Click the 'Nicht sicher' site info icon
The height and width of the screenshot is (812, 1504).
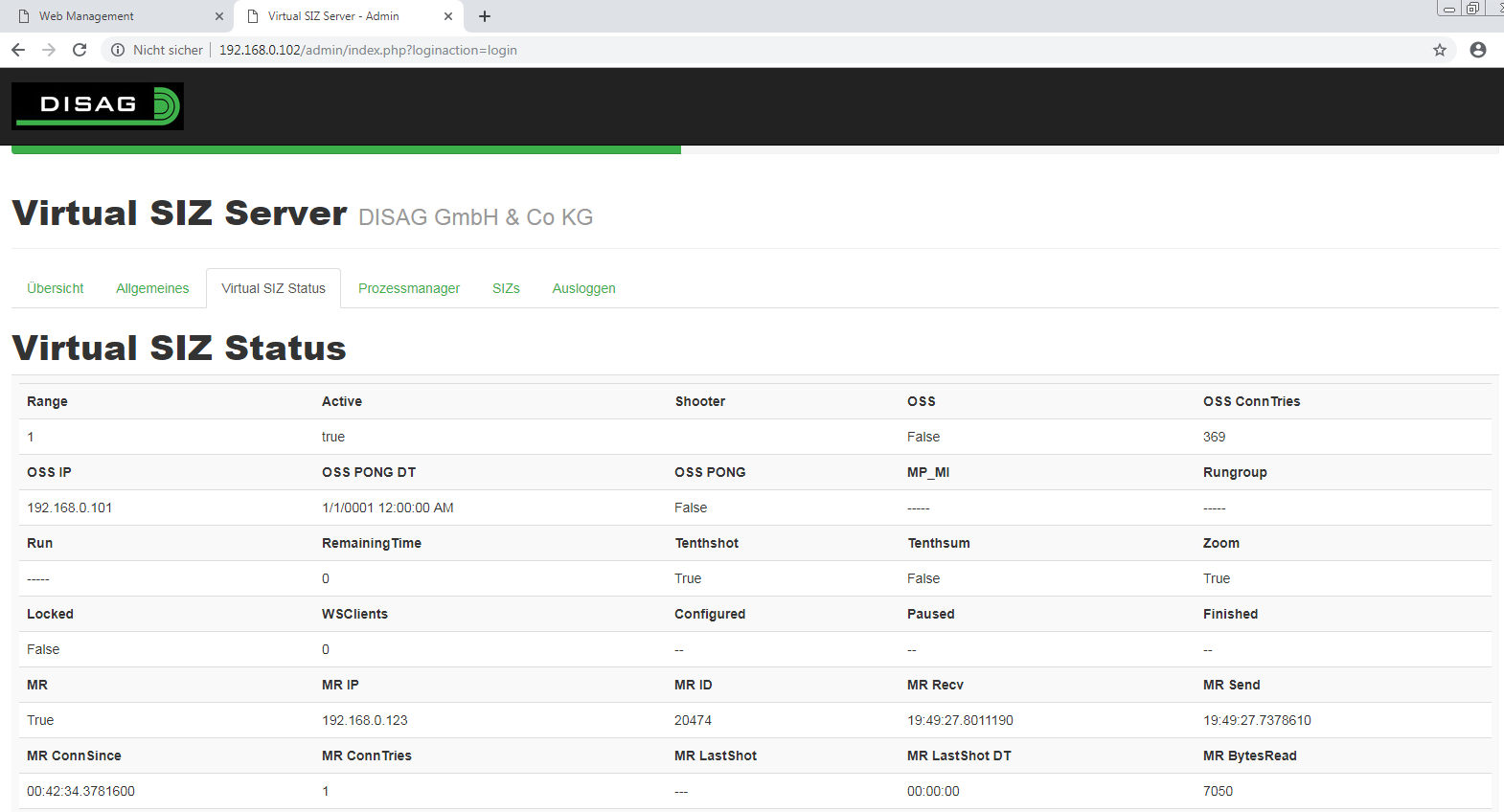(118, 50)
